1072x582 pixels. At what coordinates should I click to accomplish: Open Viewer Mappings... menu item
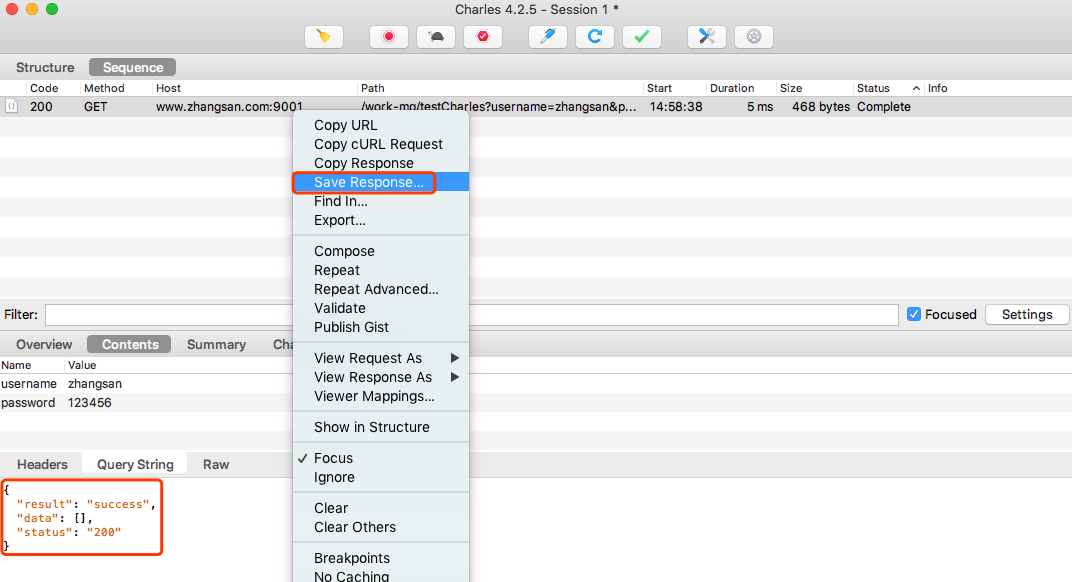pyautogui.click(x=381, y=397)
